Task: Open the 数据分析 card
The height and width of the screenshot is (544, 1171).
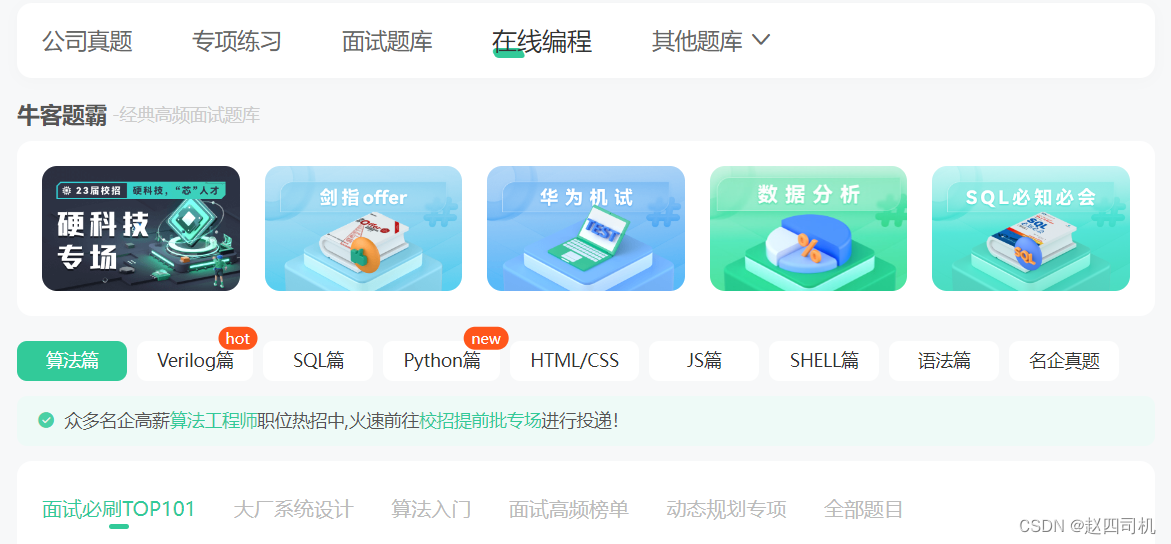Action: coord(808,228)
